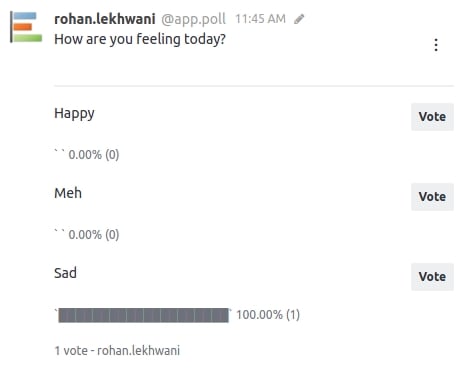Click the poll app avatar icon
The width and height of the screenshot is (469, 374).
point(26,27)
